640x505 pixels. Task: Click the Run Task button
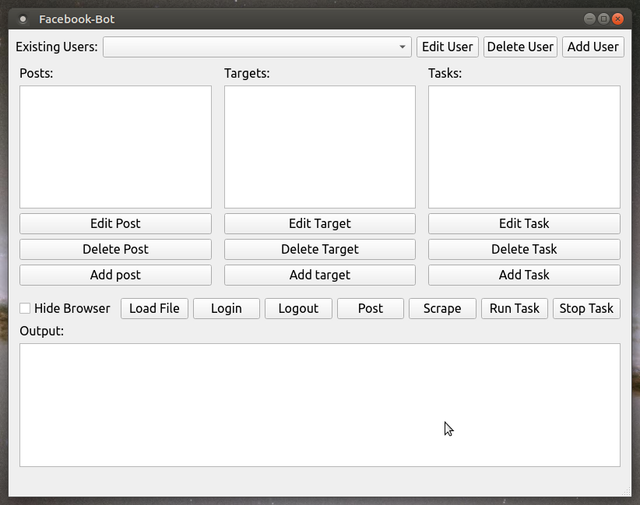click(514, 308)
